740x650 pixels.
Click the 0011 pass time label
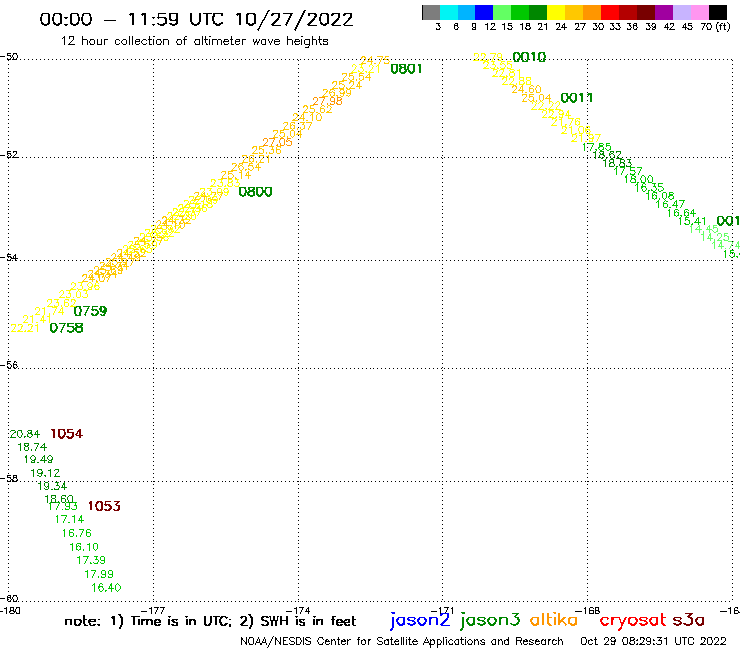click(577, 98)
